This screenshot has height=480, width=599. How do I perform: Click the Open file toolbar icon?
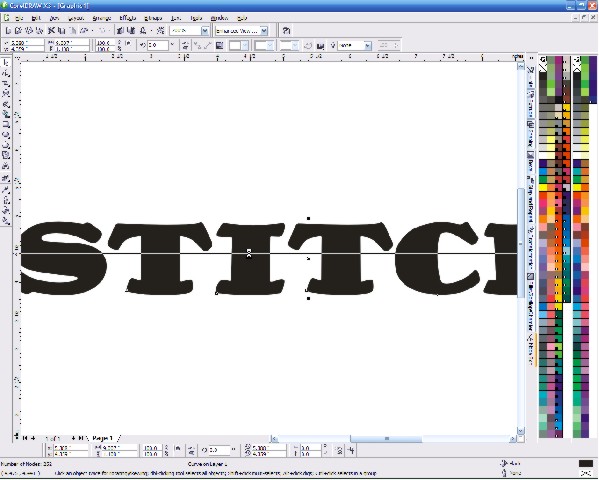click(18, 31)
